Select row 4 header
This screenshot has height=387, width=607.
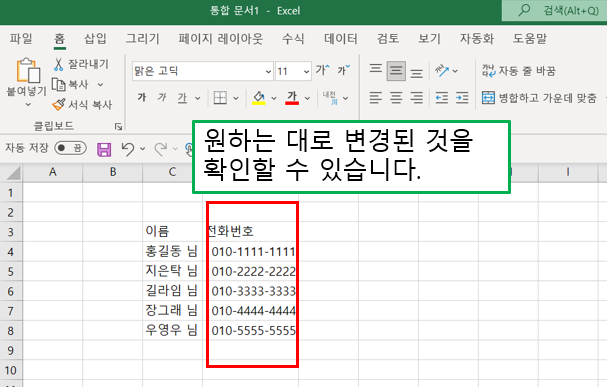11,252
